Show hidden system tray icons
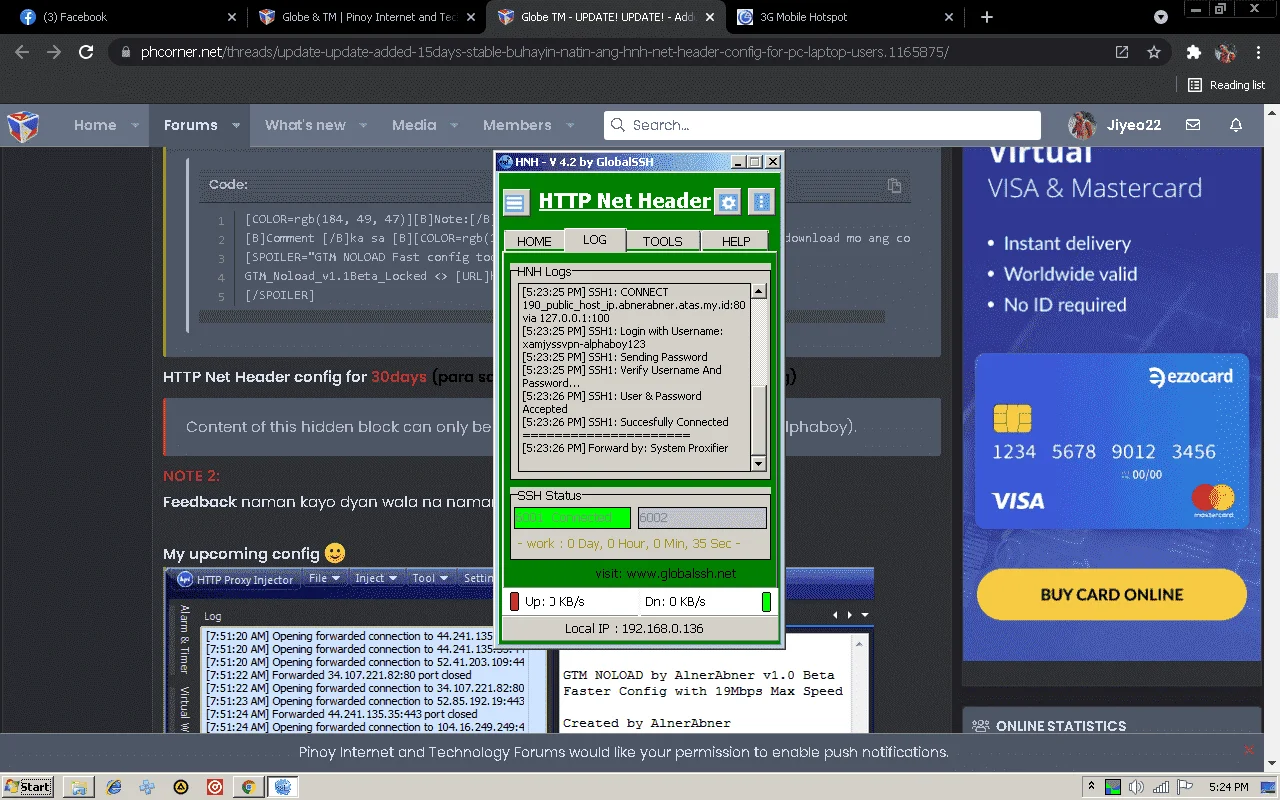This screenshot has height=800, width=1280. (1092, 787)
